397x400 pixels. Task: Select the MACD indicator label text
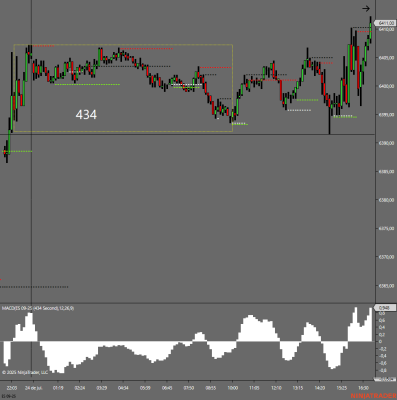38,308
